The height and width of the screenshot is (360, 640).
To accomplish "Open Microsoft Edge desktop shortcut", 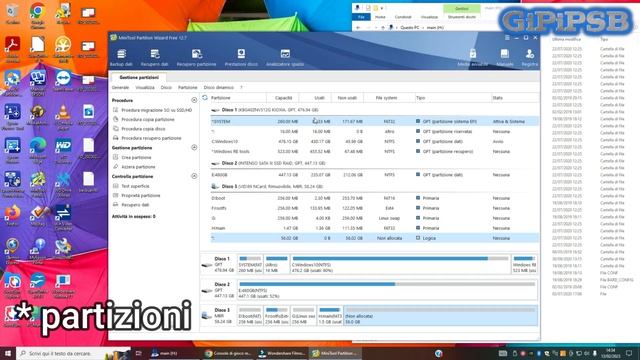I will coord(38,149).
